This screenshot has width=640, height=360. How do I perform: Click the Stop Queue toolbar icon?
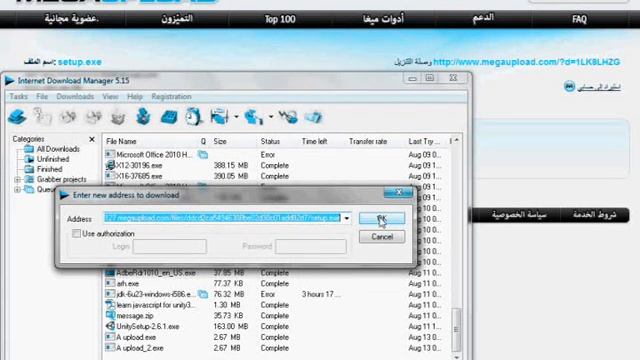[253, 117]
